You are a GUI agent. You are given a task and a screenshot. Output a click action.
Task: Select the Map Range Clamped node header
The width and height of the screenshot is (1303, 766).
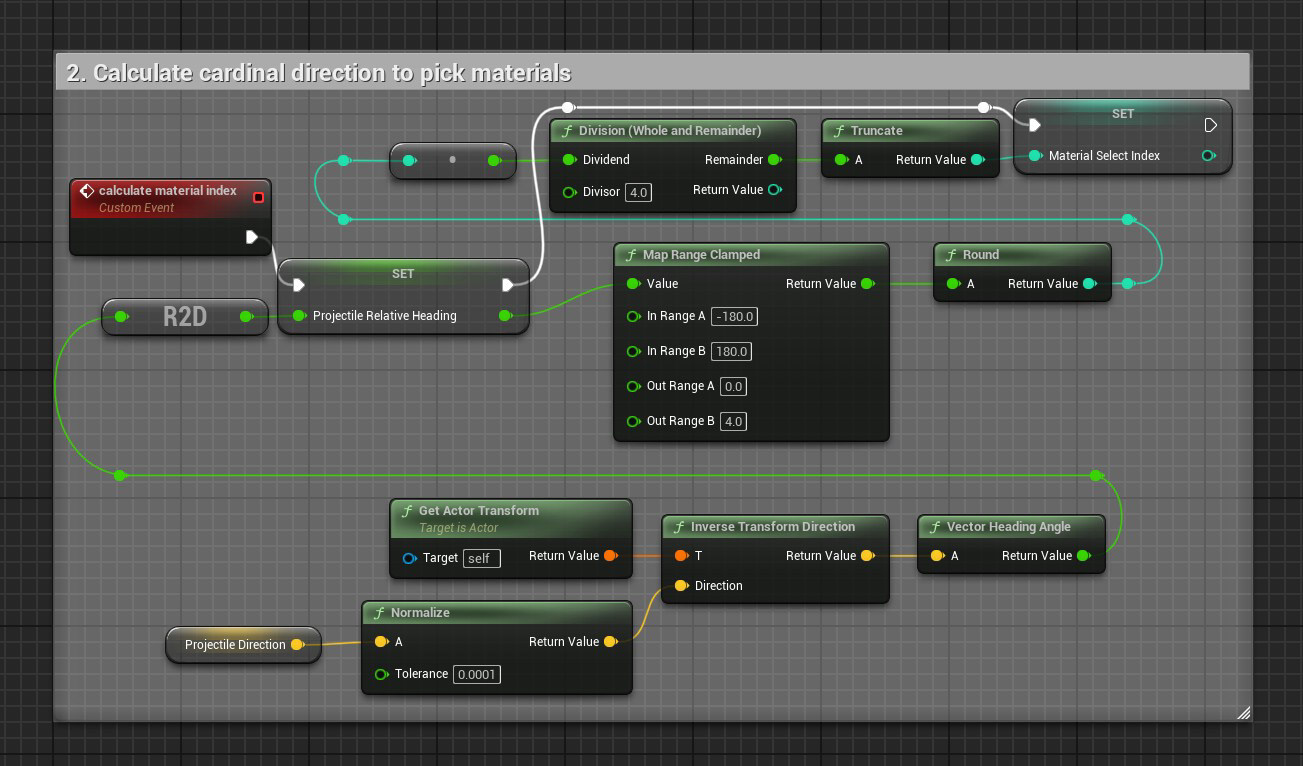(x=751, y=255)
